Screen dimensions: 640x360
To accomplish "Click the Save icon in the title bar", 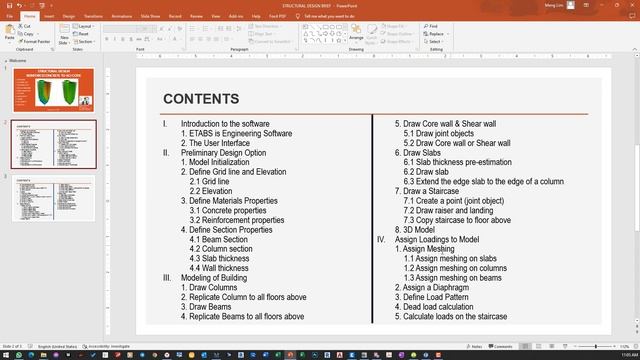I will pos(9,5).
